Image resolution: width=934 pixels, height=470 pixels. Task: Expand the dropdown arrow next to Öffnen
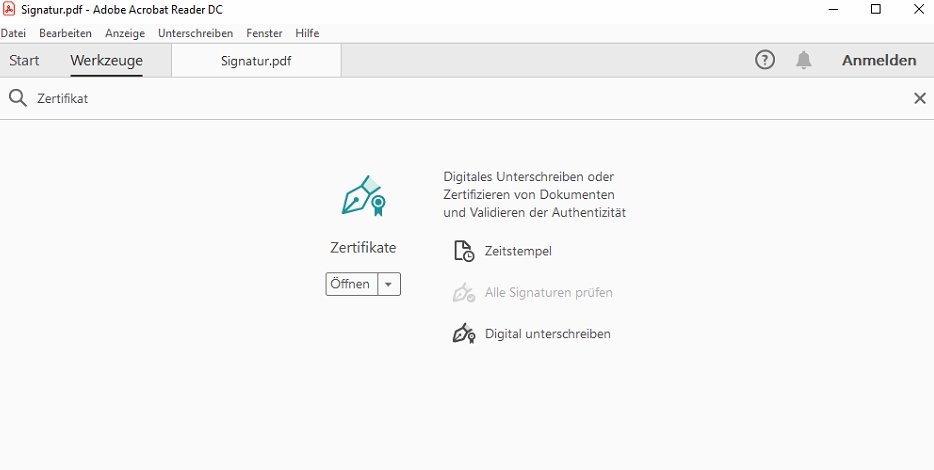point(388,284)
